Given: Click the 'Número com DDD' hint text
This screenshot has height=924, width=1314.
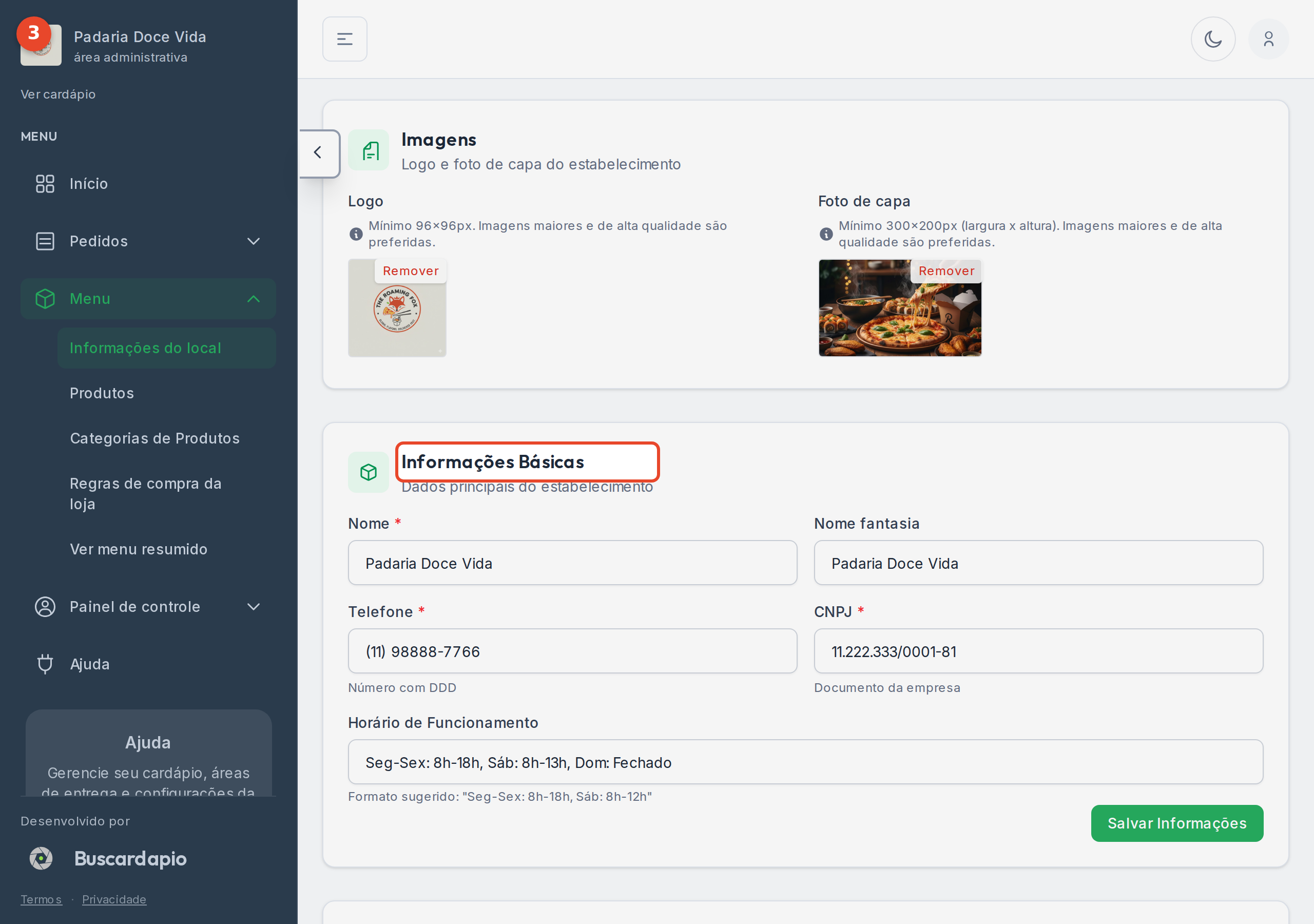Looking at the screenshot, I should [402, 687].
